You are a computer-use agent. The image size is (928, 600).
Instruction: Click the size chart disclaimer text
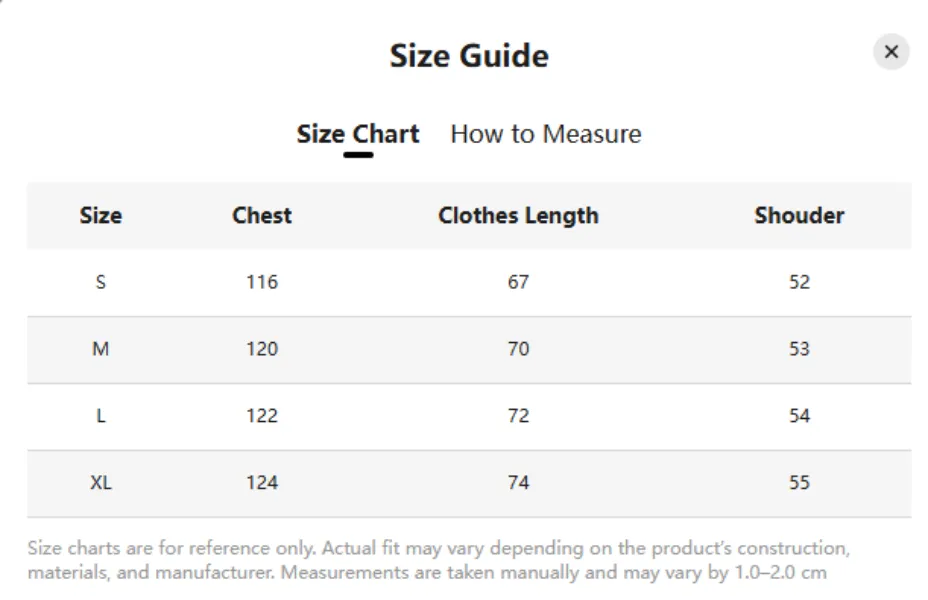click(x=439, y=560)
